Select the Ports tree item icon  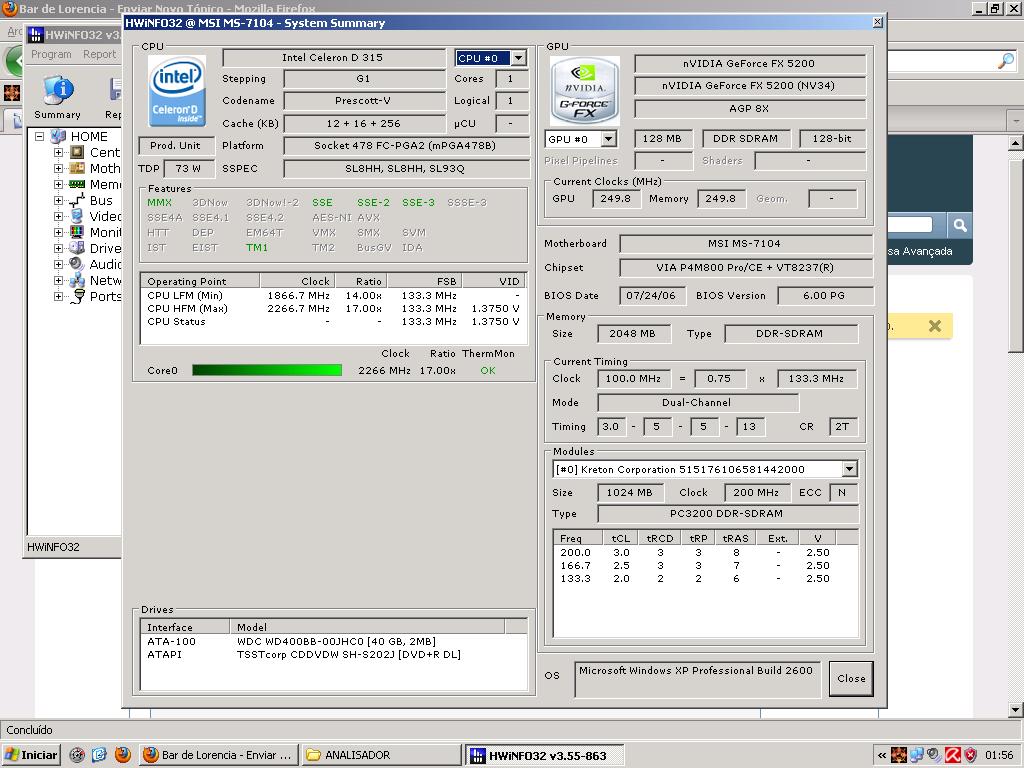click(x=77, y=296)
